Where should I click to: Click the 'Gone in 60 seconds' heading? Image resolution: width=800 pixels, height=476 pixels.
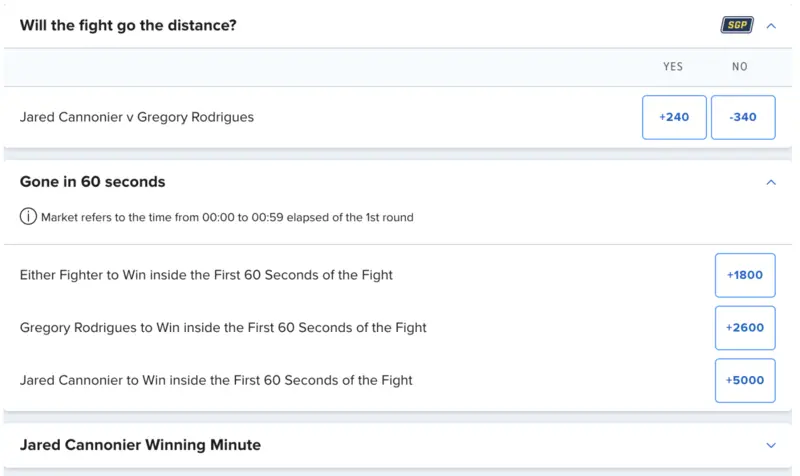pyautogui.click(x=92, y=182)
